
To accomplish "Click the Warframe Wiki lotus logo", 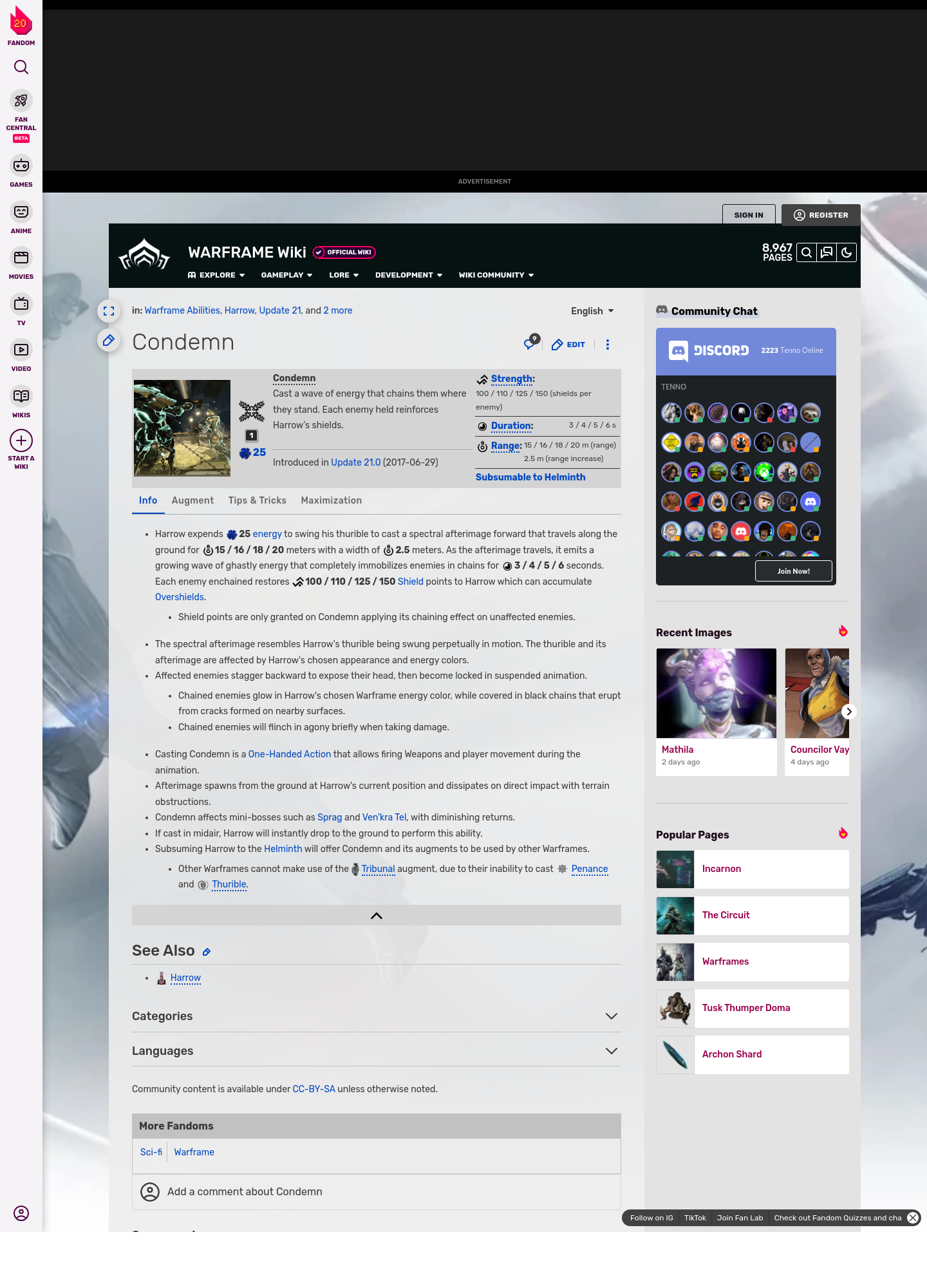I will [144, 254].
